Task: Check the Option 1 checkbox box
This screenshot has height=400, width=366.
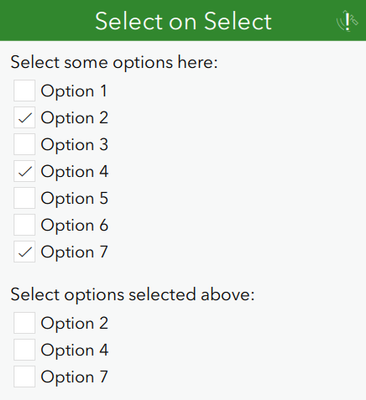Action: click(x=24, y=90)
